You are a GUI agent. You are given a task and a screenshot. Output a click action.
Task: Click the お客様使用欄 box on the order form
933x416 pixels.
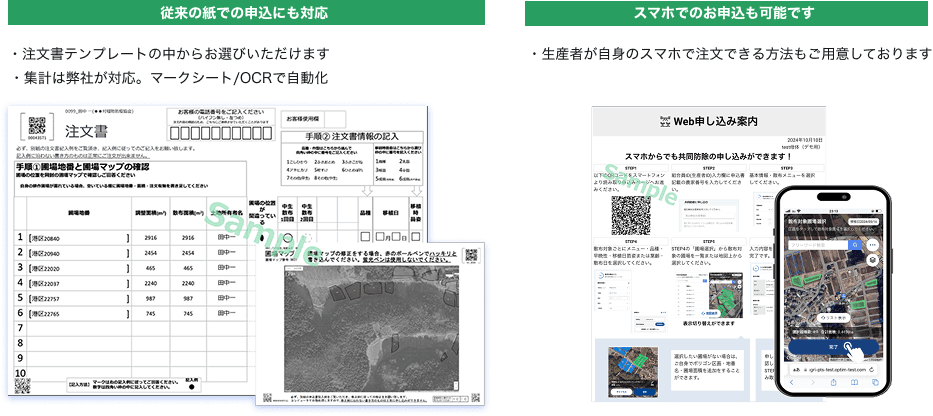click(x=315, y=119)
